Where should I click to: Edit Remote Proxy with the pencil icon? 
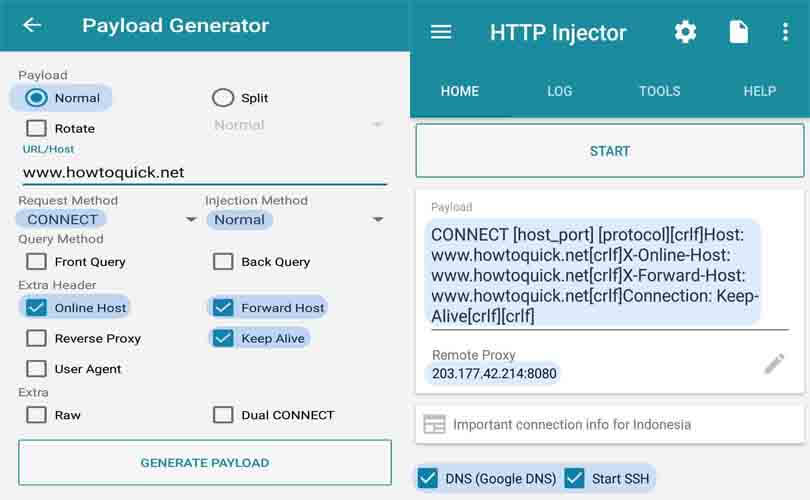[x=774, y=364]
